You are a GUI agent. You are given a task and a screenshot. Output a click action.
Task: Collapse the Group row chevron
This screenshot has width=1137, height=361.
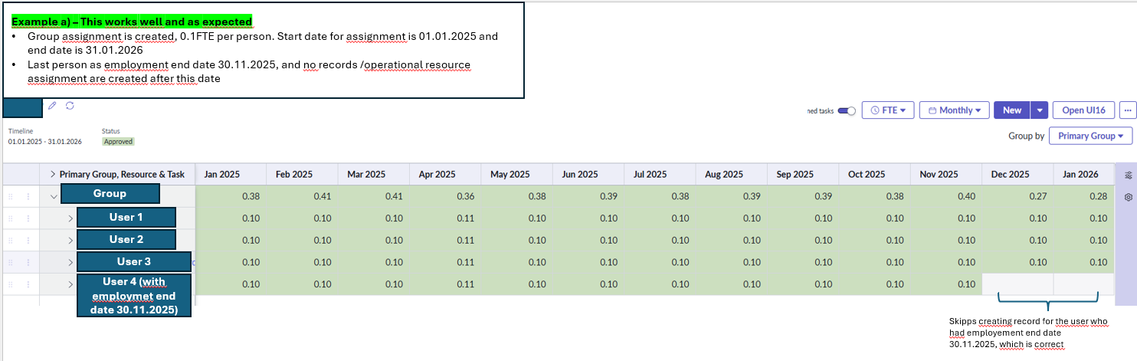53,196
